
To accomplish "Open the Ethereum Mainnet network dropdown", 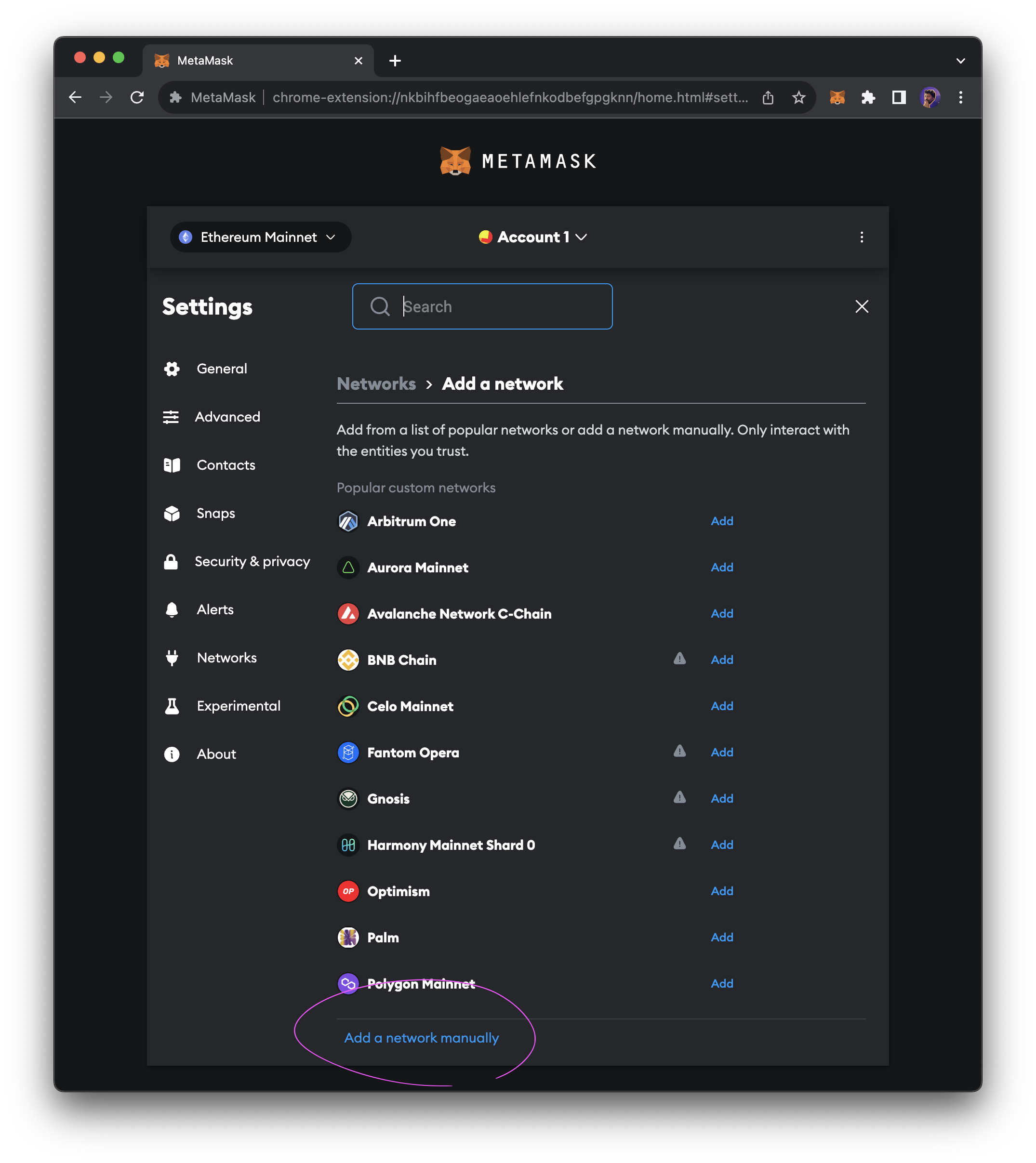I will coord(260,237).
